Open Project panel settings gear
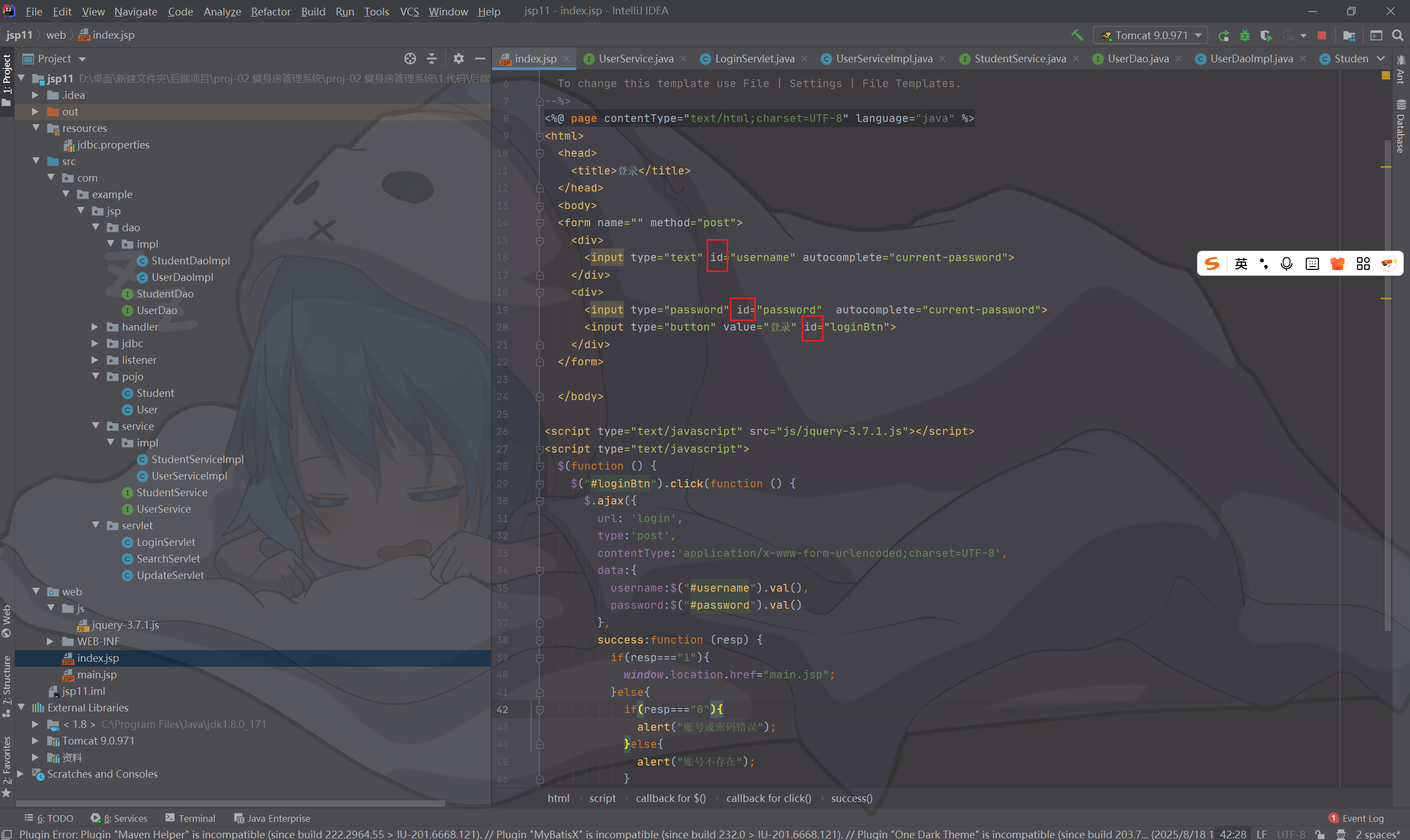 (458, 59)
